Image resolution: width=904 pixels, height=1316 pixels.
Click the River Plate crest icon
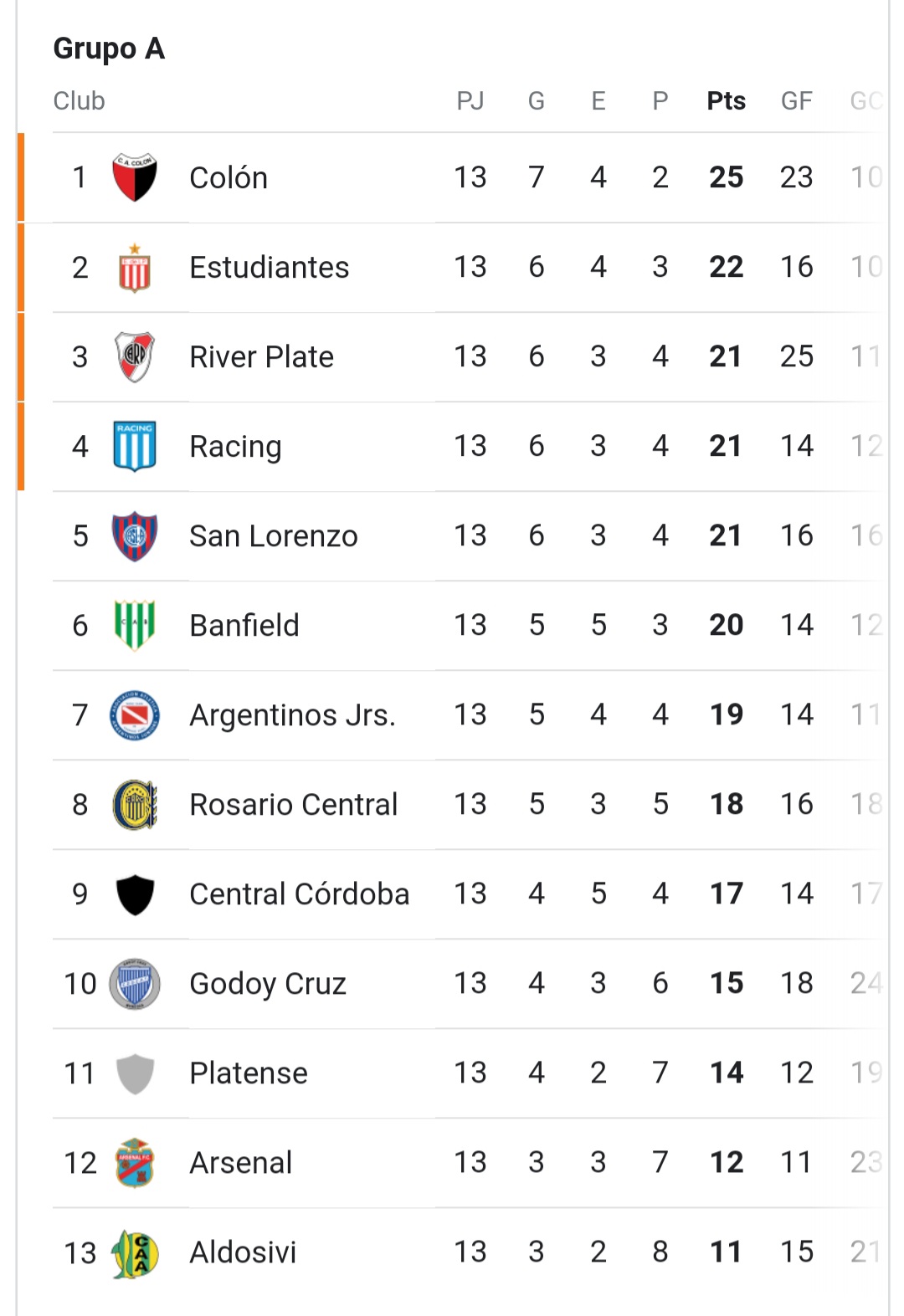tap(135, 356)
